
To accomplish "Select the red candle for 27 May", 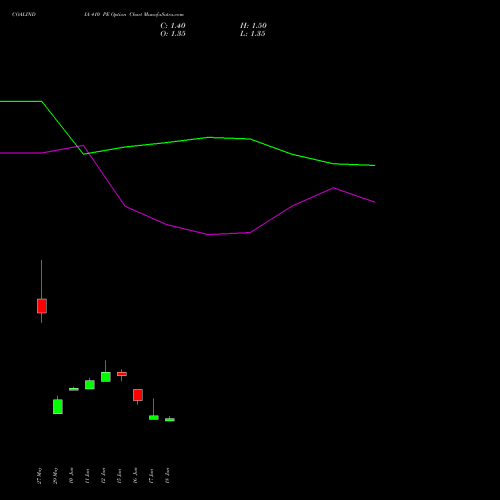I will [x=42, y=306].
